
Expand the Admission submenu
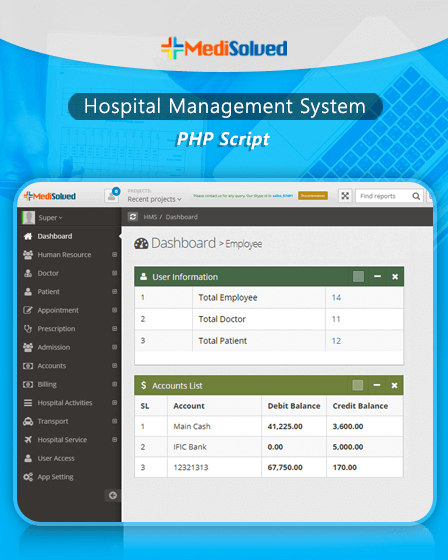pyautogui.click(x=114, y=347)
